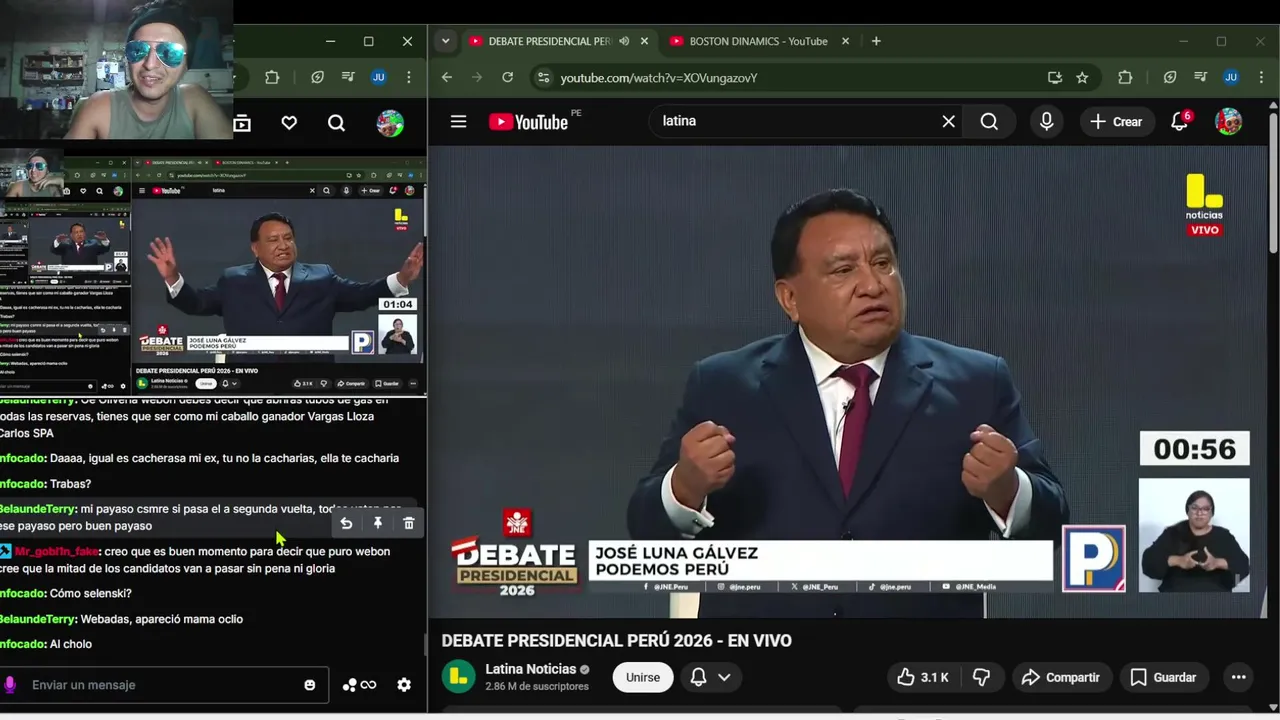
Task: Open a new browser tab with plus
Action: 876,41
